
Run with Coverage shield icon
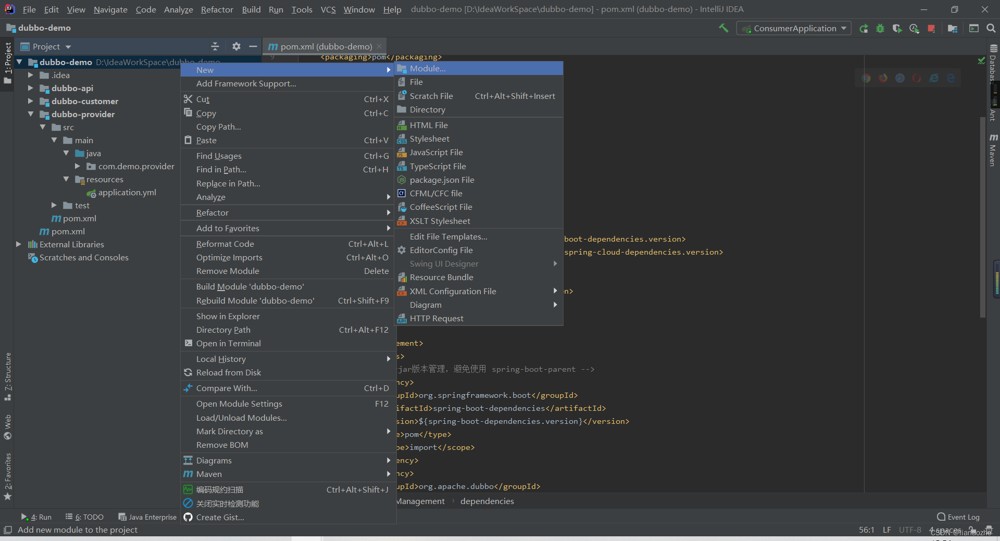(897, 28)
